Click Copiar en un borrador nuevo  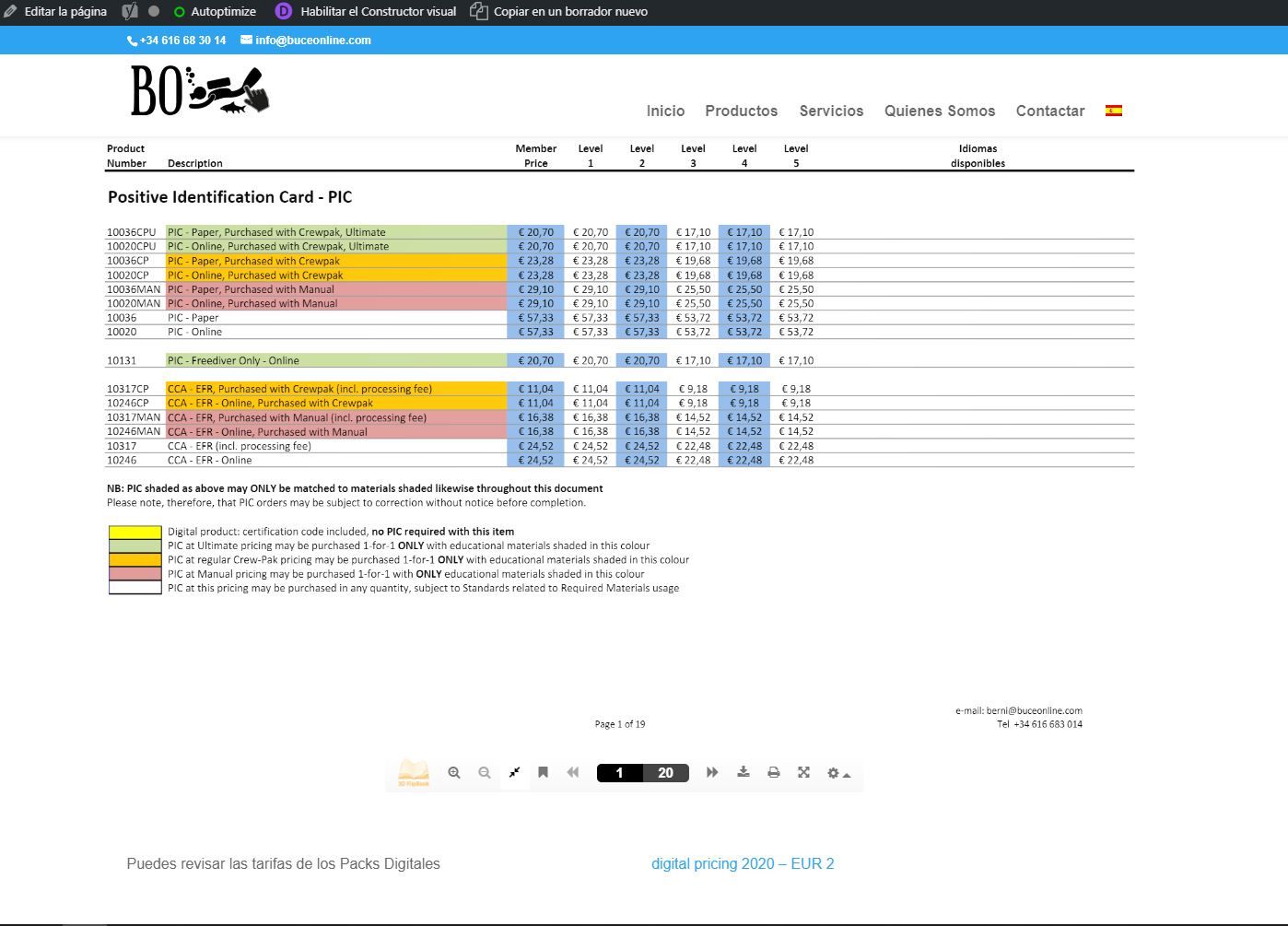click(570, 12)
